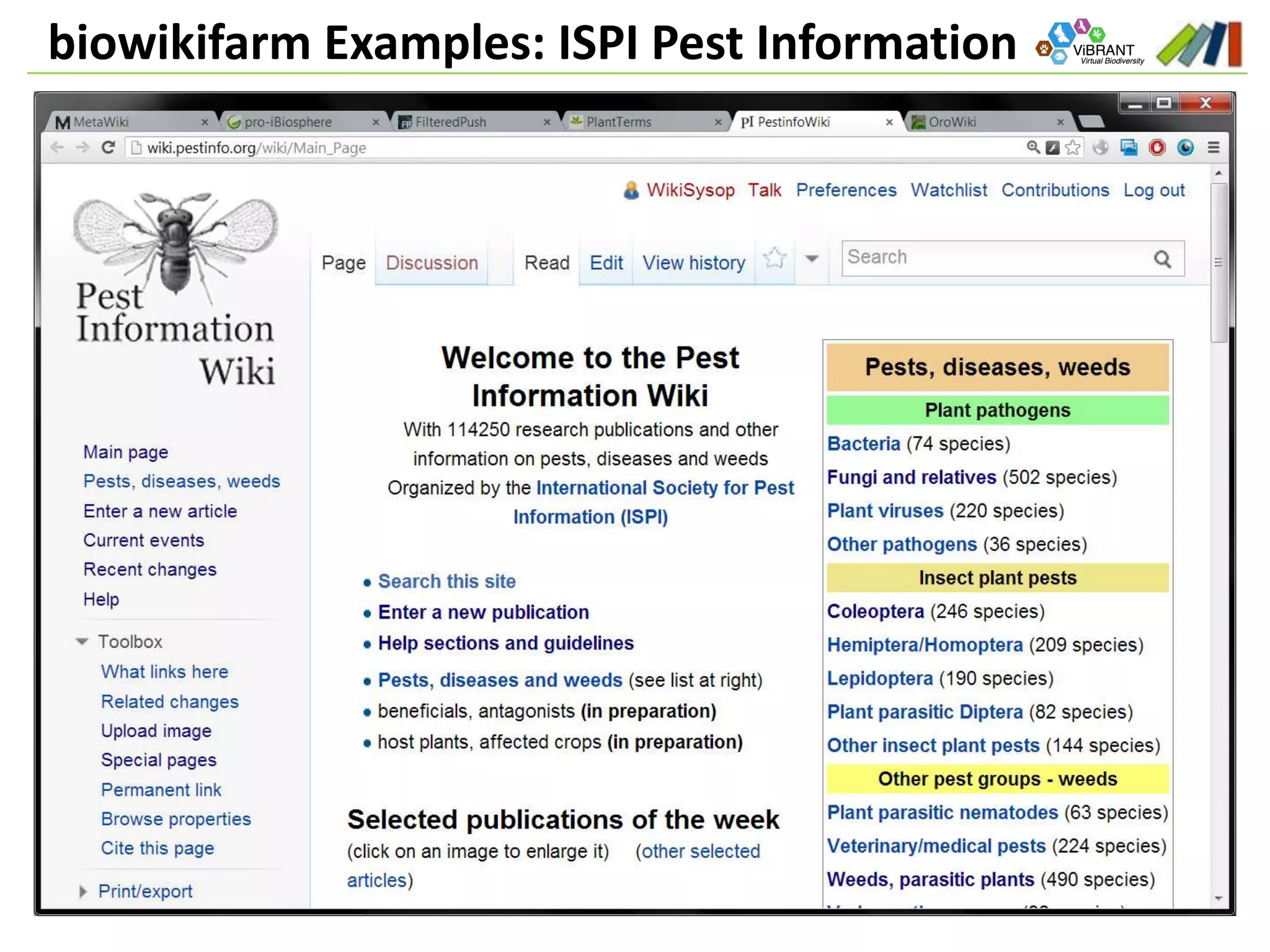The image size is (1270, 952).
Task: Open the Plant parasitic nematodes link
Action: point(943,813)
